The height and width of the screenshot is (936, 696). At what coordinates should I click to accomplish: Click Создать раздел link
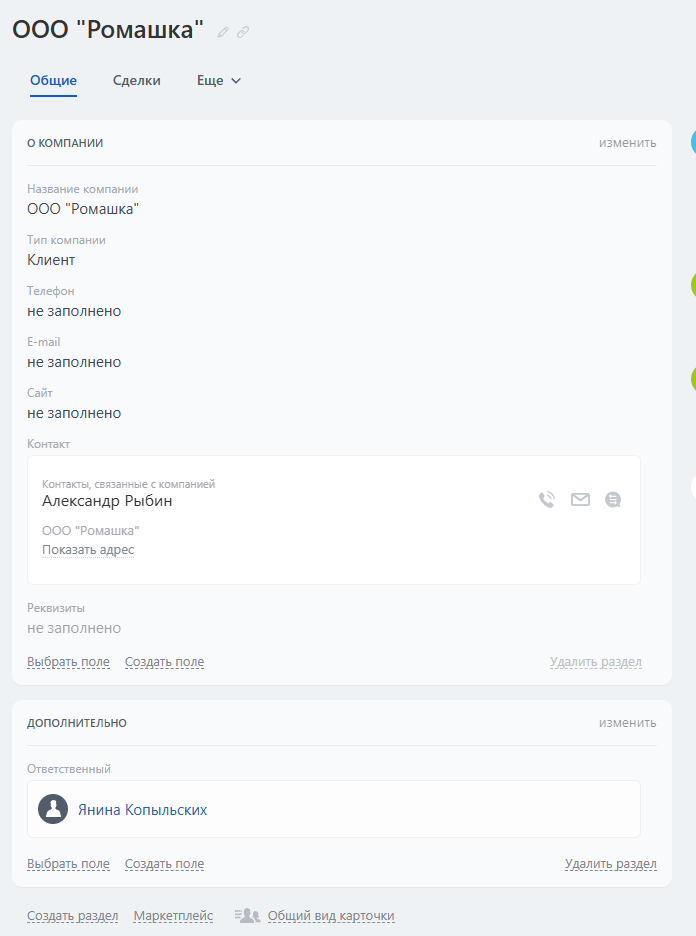pyautogui.click(x=72, y=916)
